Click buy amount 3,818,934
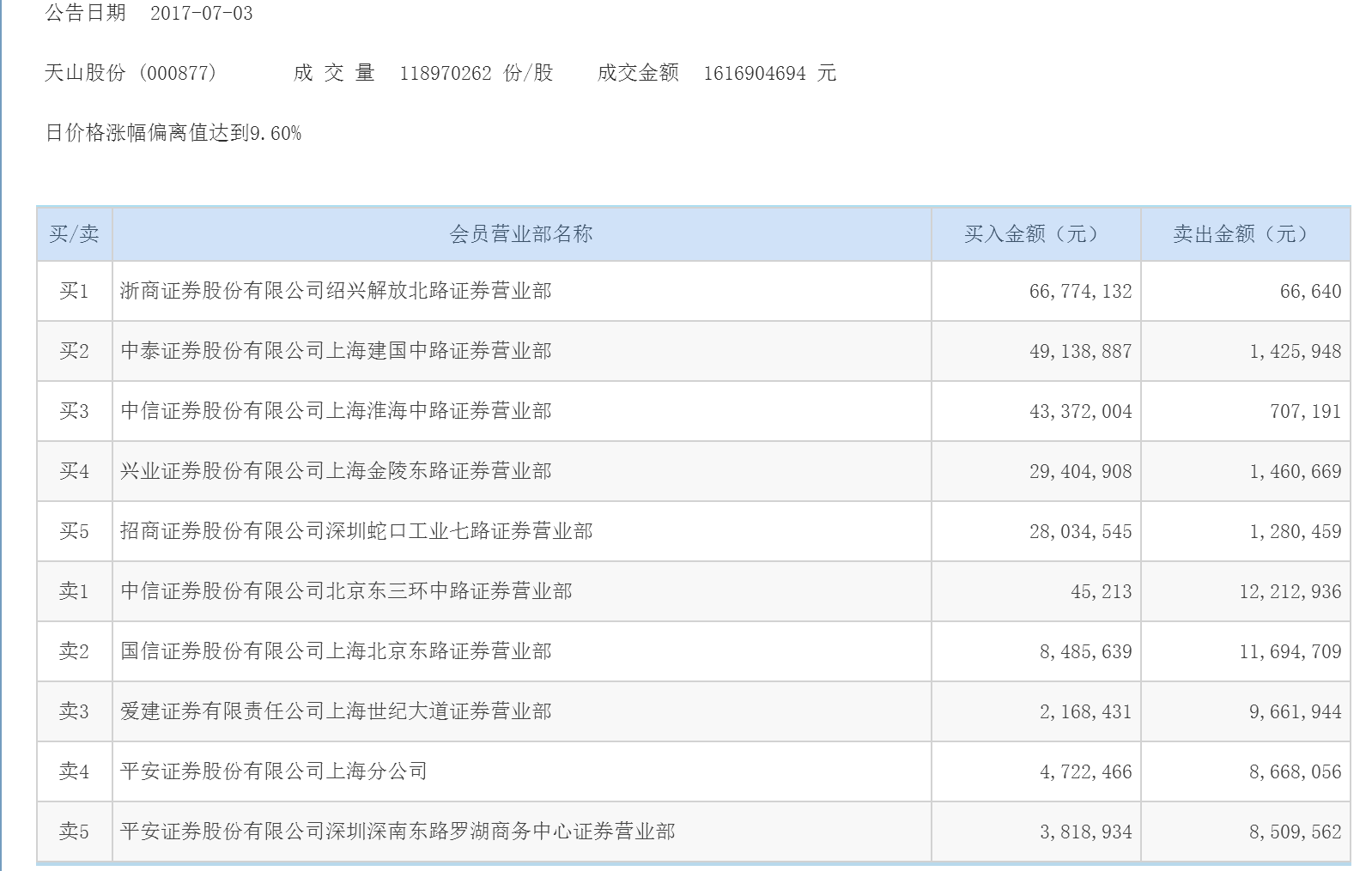1372x871 pixels. click(x=1086, y=832)
